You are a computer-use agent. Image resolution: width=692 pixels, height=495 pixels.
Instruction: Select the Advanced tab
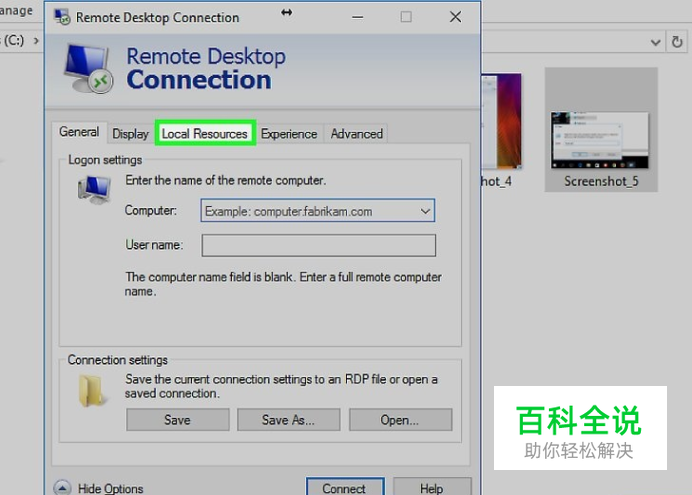pos(357,134)
